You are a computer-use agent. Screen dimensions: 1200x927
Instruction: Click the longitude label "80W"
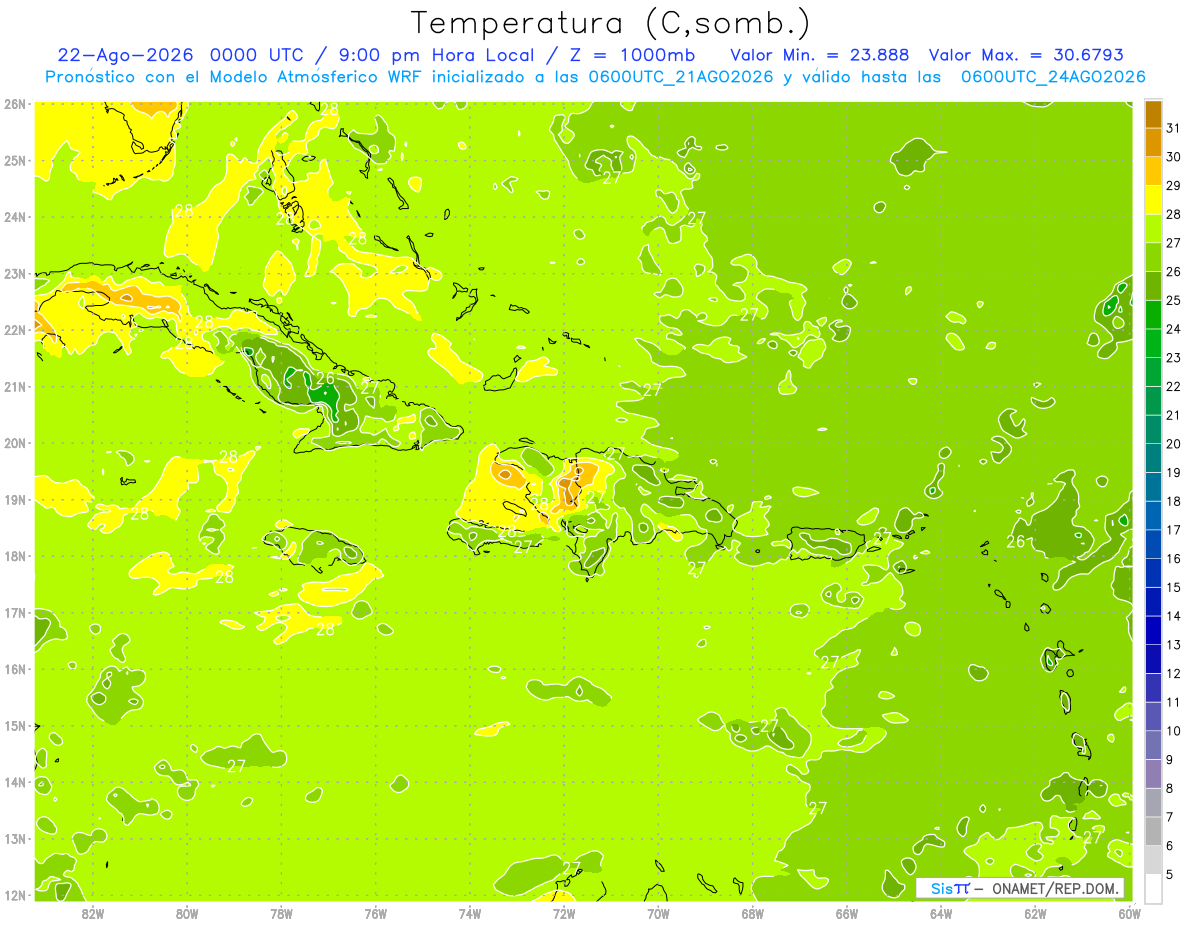point(186,913)
